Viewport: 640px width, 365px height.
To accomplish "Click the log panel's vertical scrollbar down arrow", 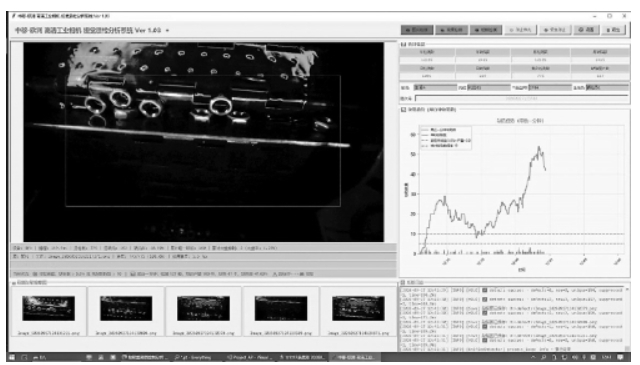I will click(x=627, y=347).
